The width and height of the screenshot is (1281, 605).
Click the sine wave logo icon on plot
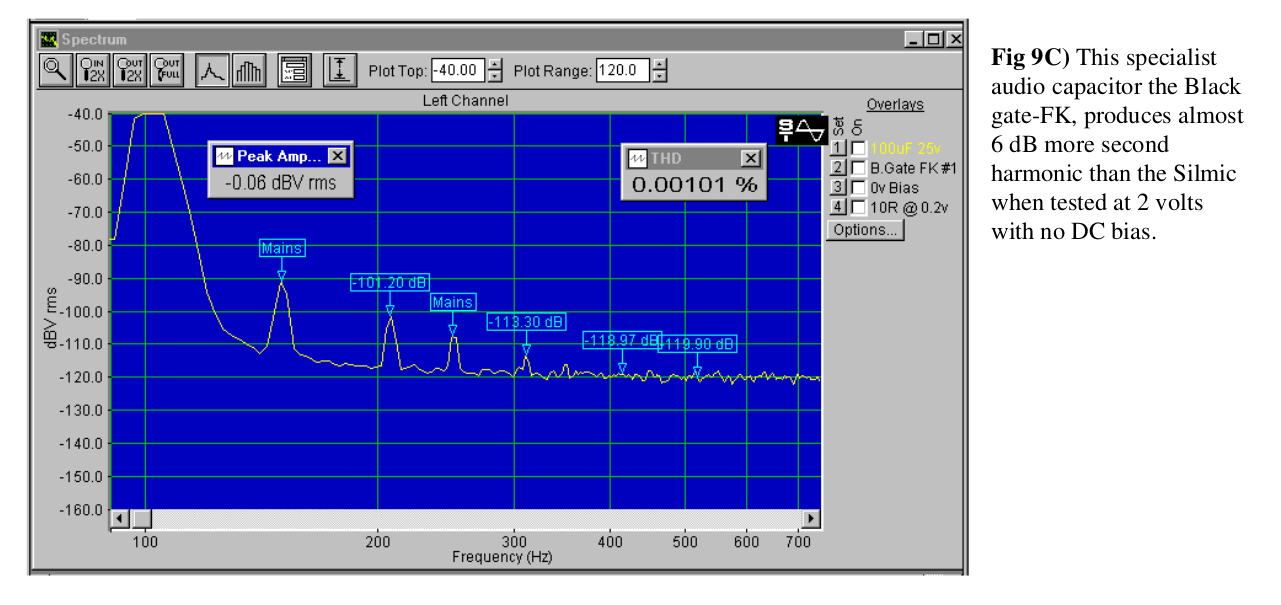pos(804,128)
